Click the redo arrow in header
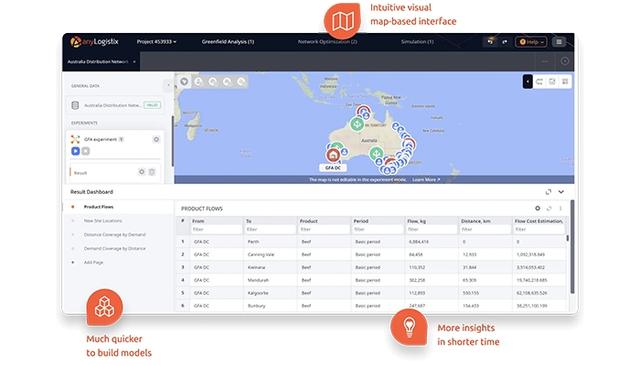Viewport: 640px width, 366px height. (x=505, y=42)
